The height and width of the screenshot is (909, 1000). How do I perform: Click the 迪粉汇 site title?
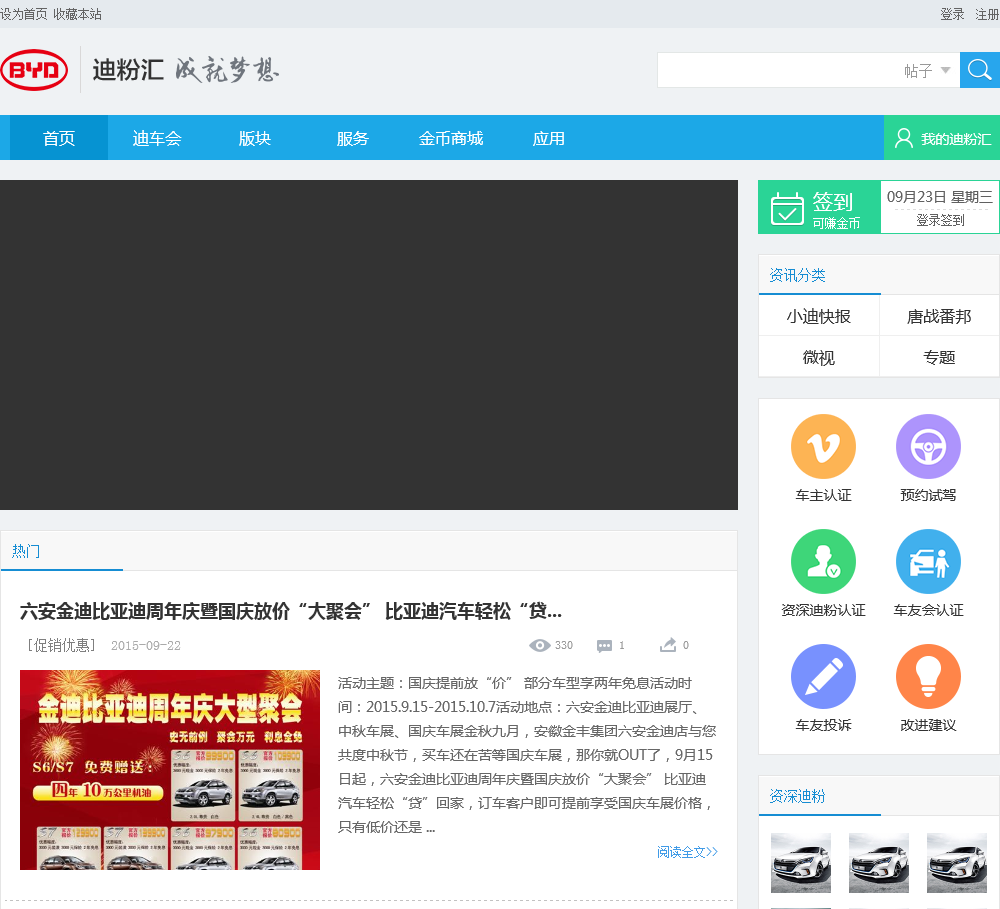pos(128,70)
